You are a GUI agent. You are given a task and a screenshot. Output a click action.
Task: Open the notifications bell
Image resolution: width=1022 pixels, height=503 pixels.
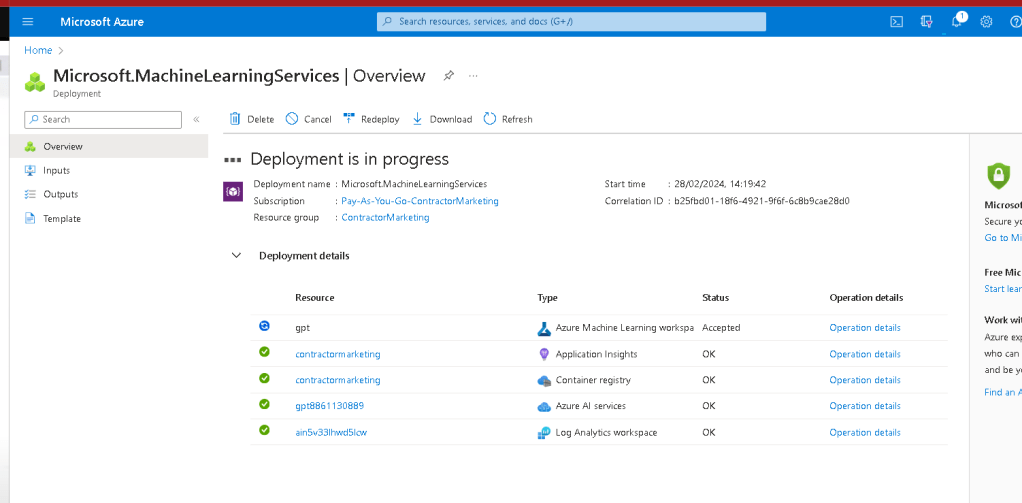[x=956, y=22]
